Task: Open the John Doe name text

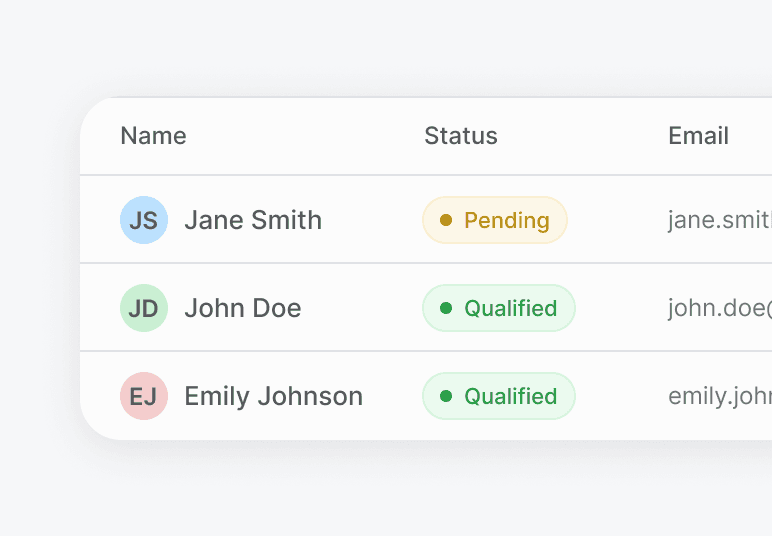Action: 243,308
